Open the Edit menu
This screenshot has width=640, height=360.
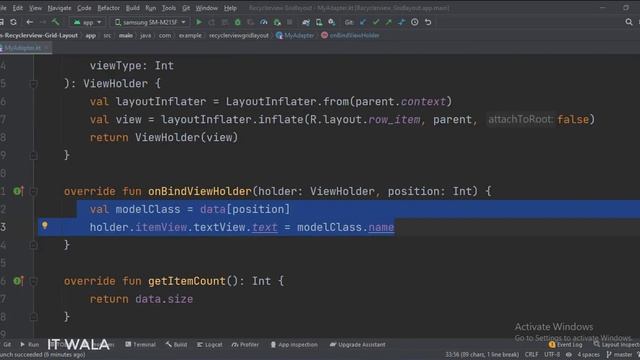tap(18, 8)
